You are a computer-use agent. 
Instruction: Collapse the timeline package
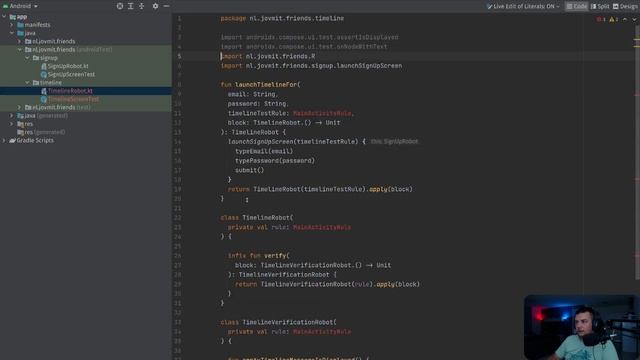(27, 82)
